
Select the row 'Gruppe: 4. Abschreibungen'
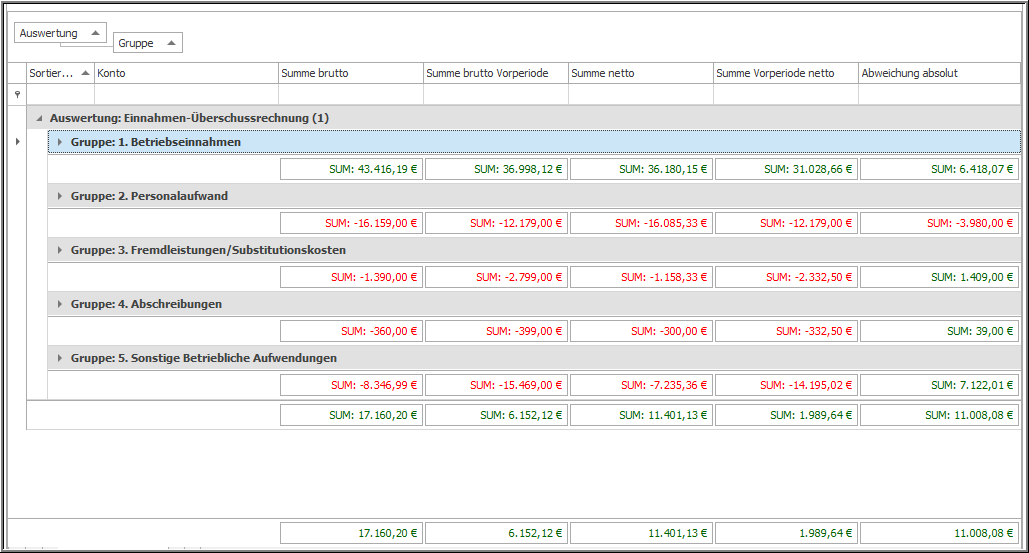(x=534, y=304)
